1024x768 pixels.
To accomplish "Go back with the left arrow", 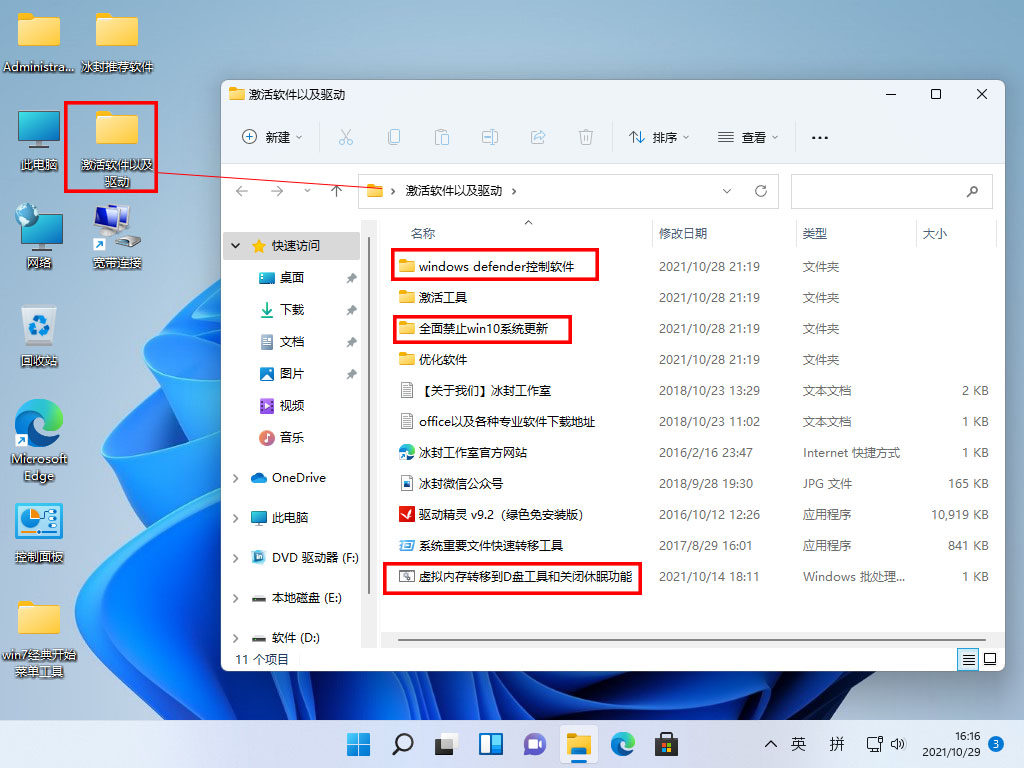I will (x=242, y=191).
